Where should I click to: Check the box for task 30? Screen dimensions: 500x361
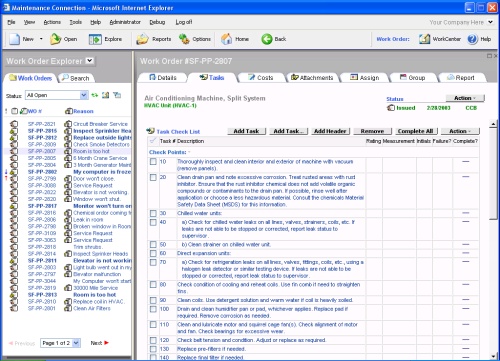[x=153, y=213]
